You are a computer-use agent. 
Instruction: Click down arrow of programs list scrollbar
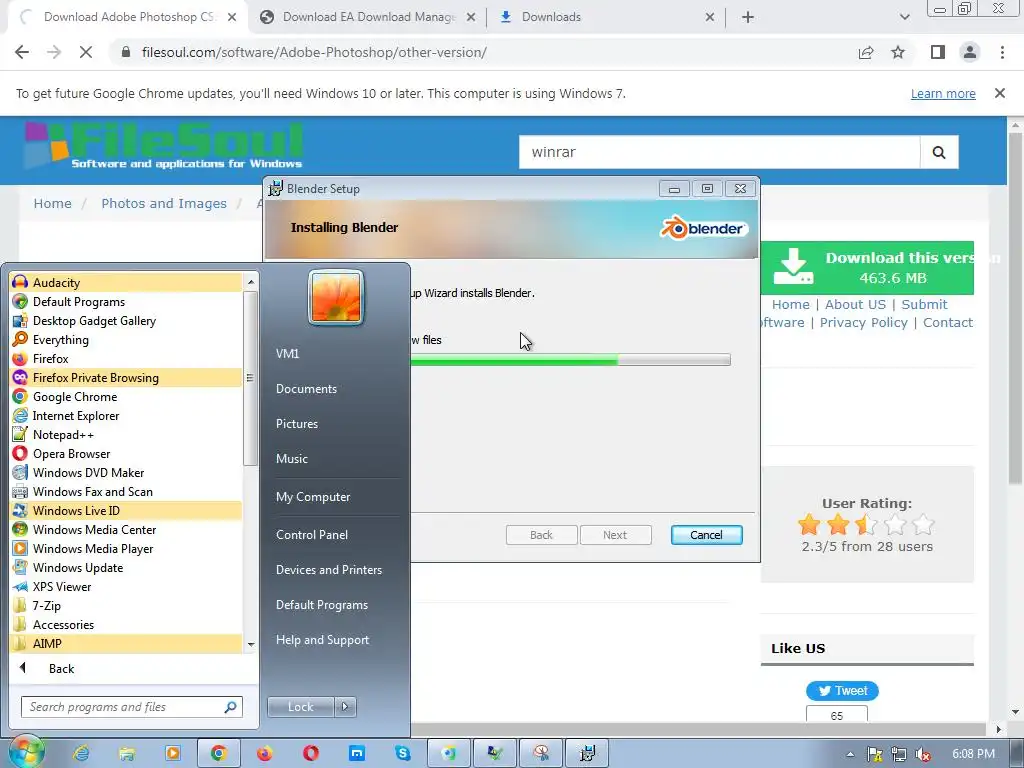click(x=251, y=645)
